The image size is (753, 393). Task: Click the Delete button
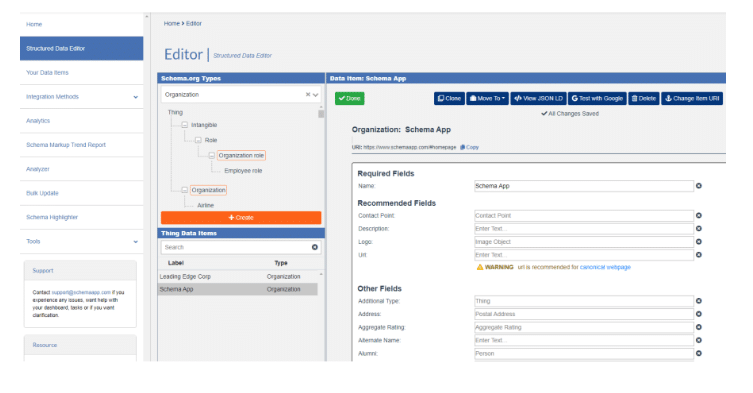pyautogui.click(x=644, y=98)
